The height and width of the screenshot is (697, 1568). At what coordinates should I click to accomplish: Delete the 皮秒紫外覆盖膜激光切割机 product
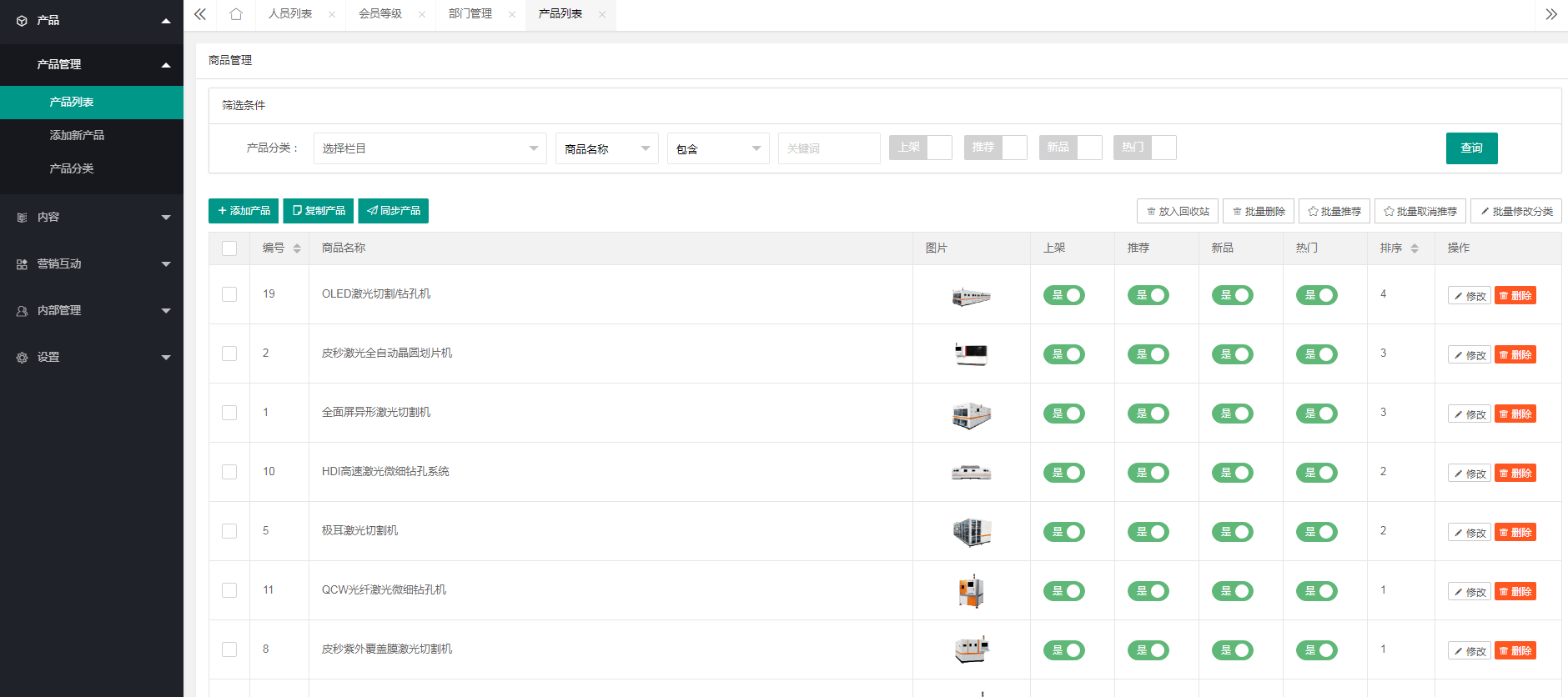(x=1515, y=651)
